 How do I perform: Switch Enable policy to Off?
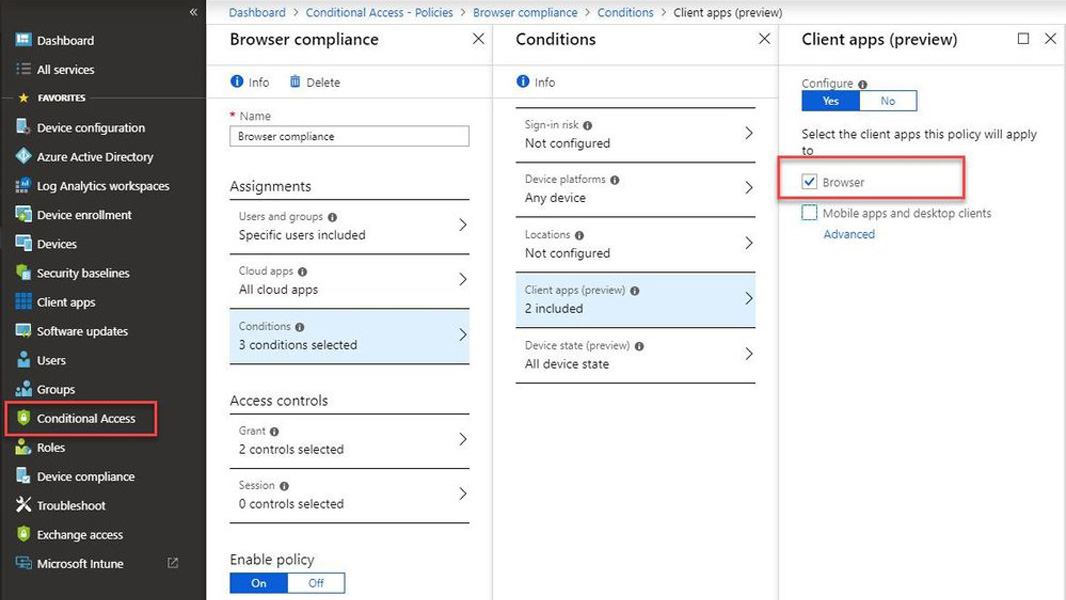316,583
